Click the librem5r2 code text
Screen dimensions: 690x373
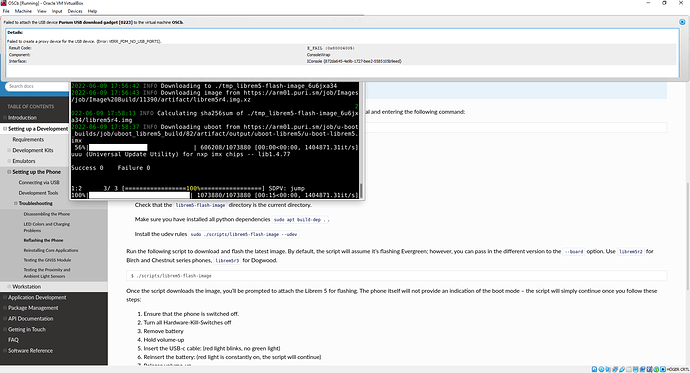coord(631,252)
